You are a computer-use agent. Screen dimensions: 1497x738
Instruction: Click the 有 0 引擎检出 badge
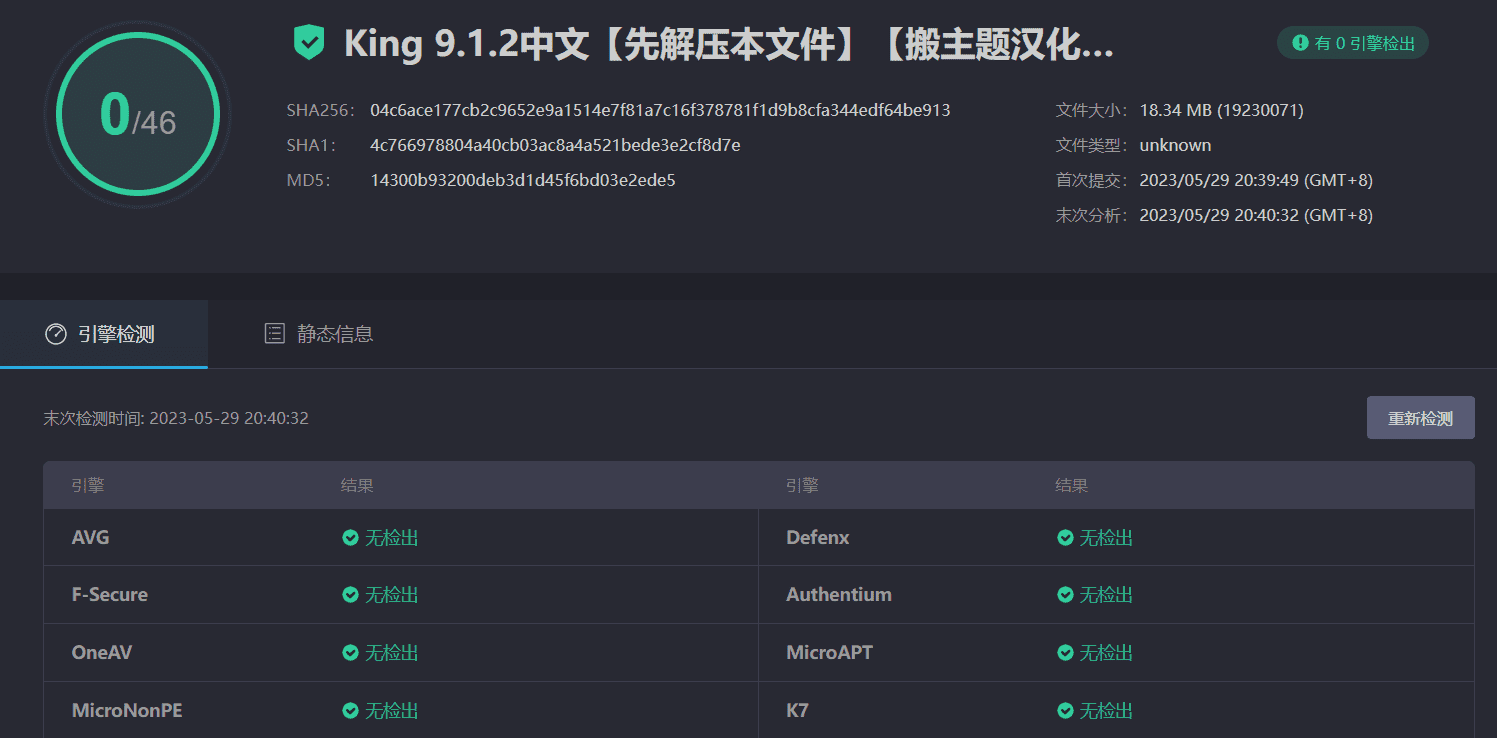1353,43
